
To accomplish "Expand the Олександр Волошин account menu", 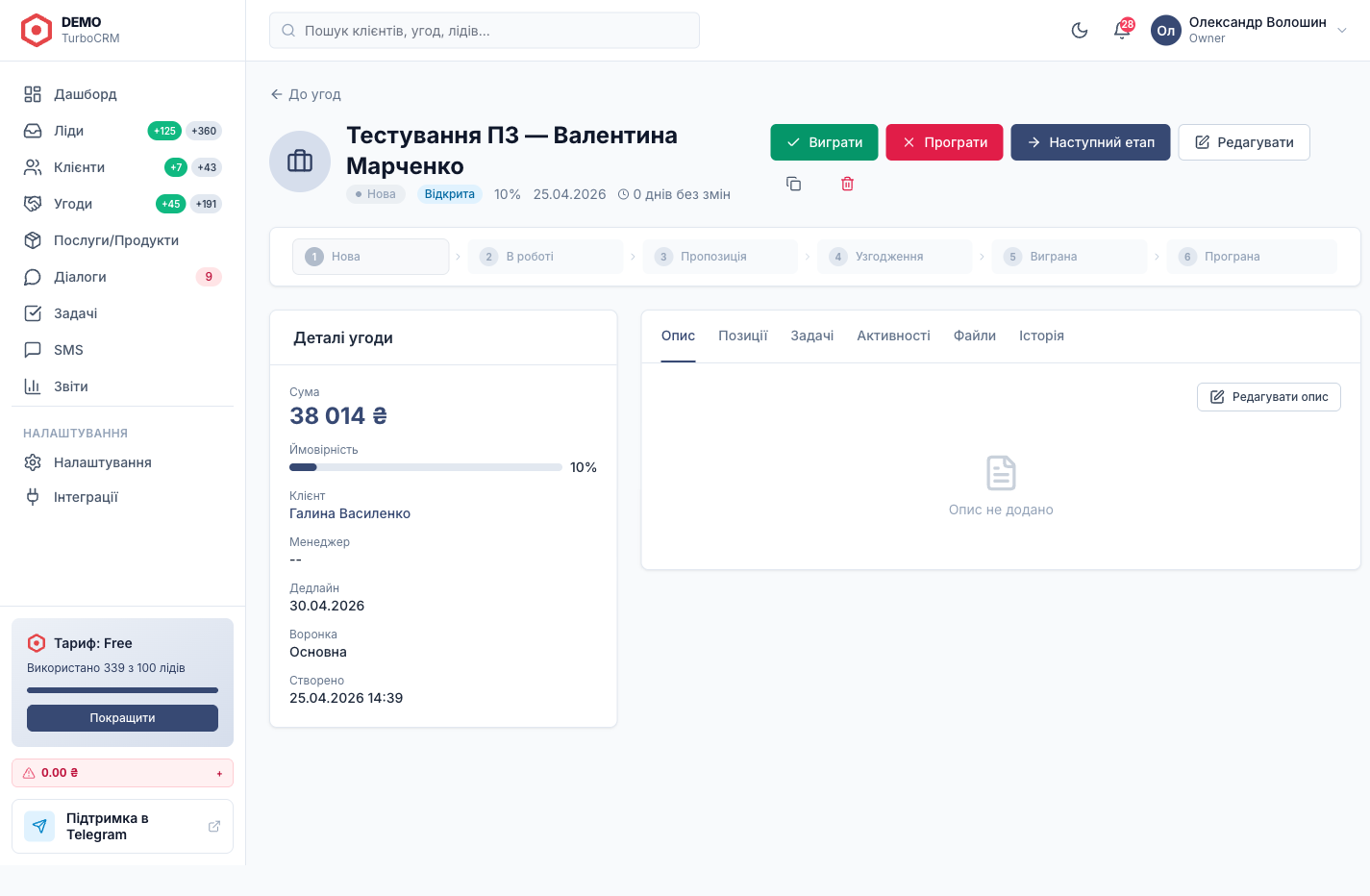I will [1342, 31].
